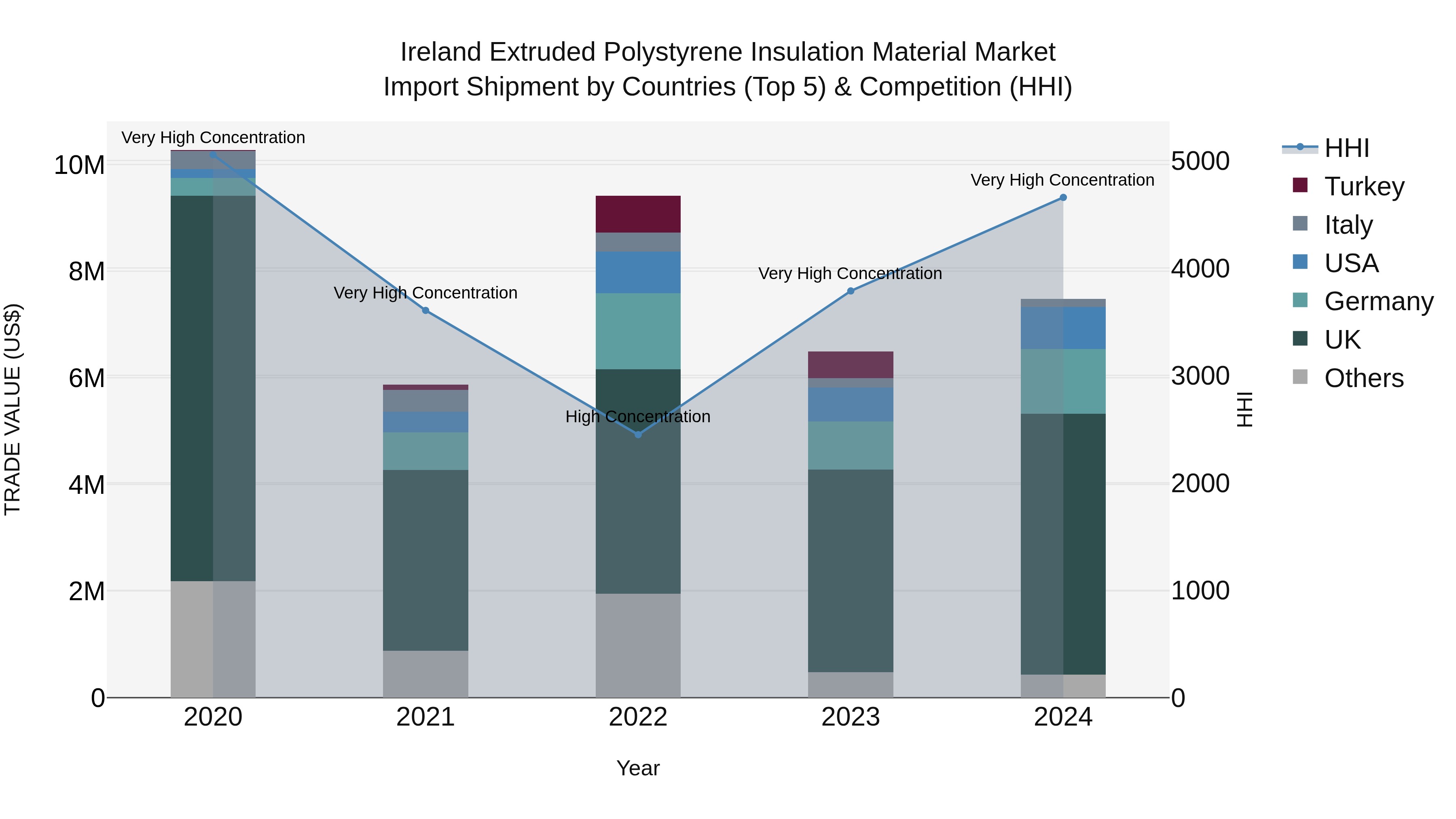Click the HHI data point for 2023
Screen dimensions: 1456x819
point(851,291)
